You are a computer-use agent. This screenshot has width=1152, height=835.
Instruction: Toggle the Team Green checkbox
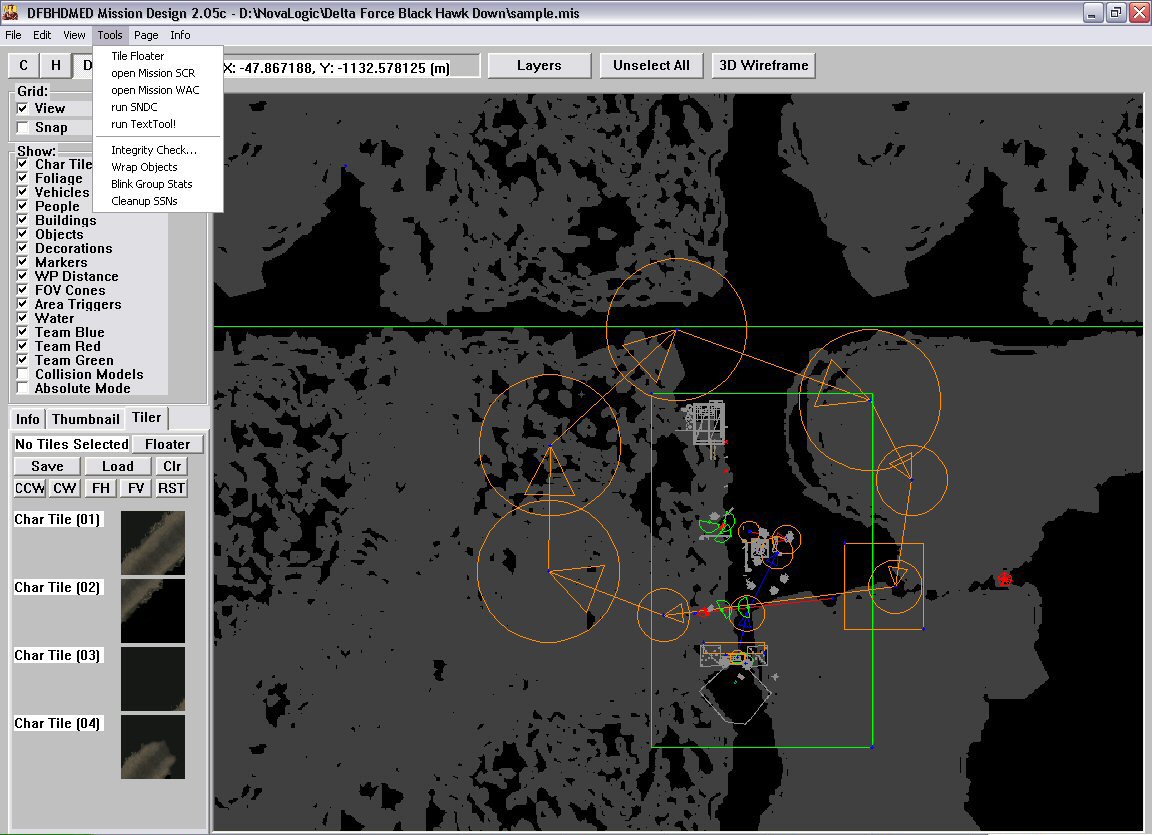click(23, 360)
